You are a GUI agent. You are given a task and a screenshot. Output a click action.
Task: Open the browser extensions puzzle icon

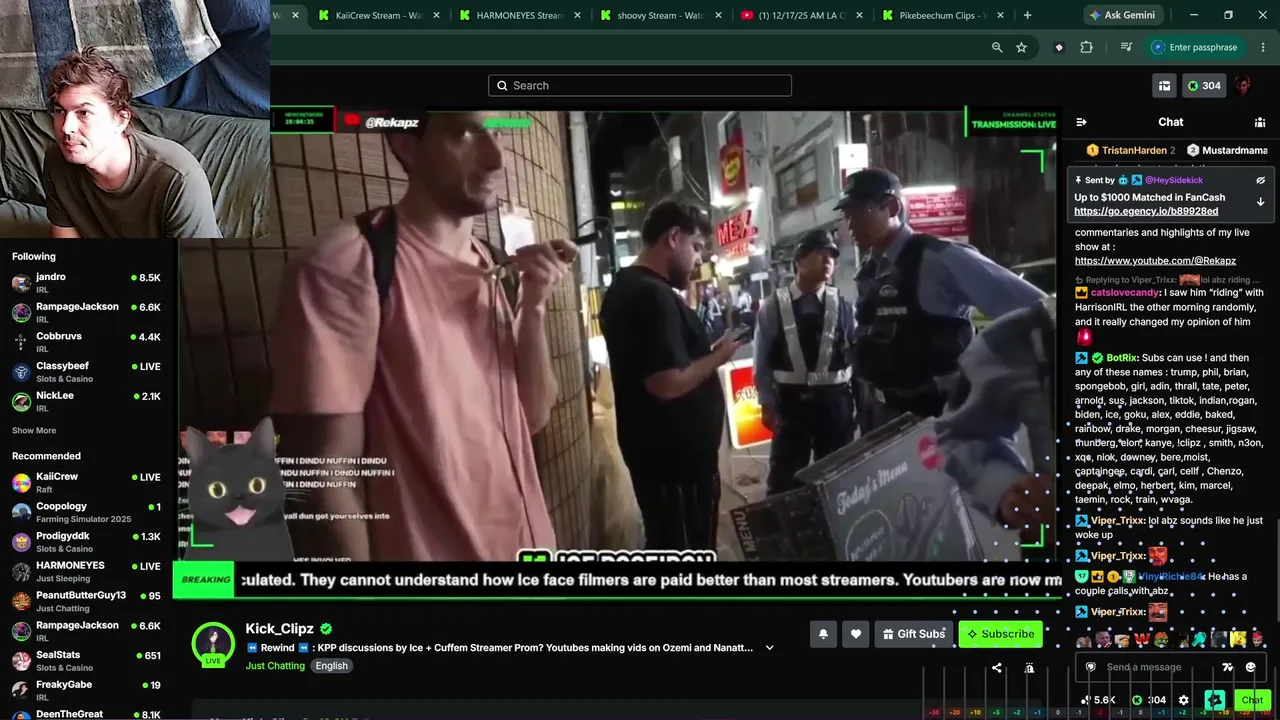pyautogui.click(x=1086, y=47)
